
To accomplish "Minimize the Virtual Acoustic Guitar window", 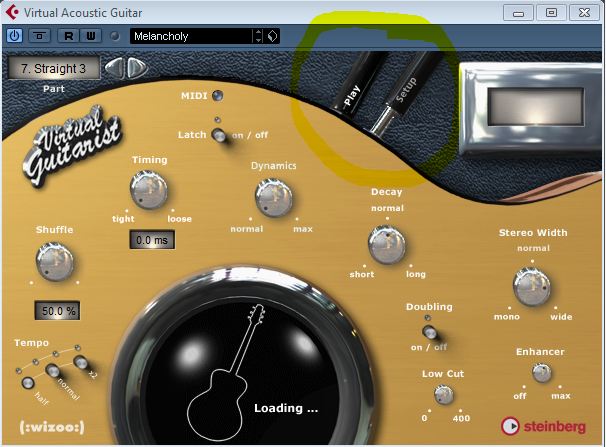I will pos(518,13).
